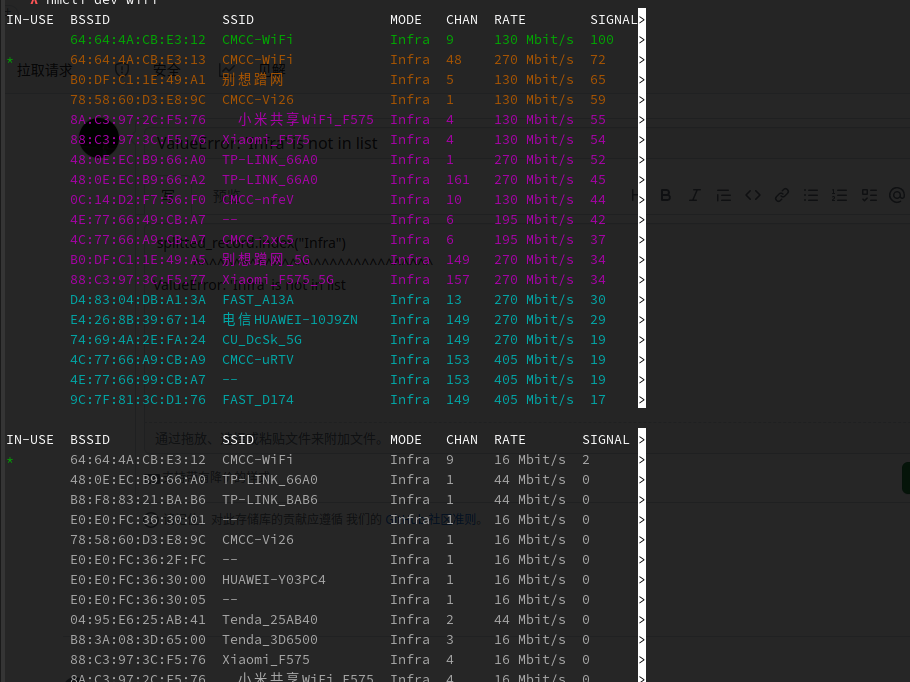Image resolution: width=910 pixels, height=682 pixels.
Task: Select BSSID E0:E0:FC:36:30:05 in terminal
Action: 138,600
